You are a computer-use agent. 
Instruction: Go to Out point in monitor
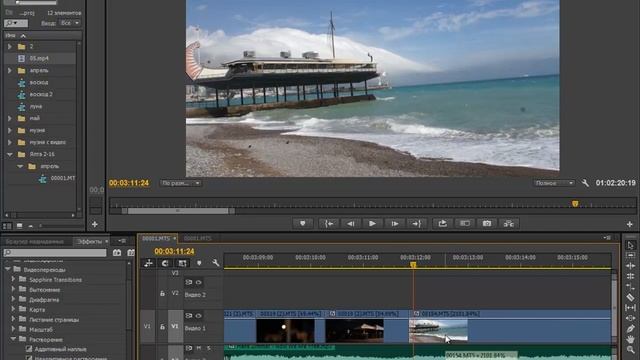416,223
